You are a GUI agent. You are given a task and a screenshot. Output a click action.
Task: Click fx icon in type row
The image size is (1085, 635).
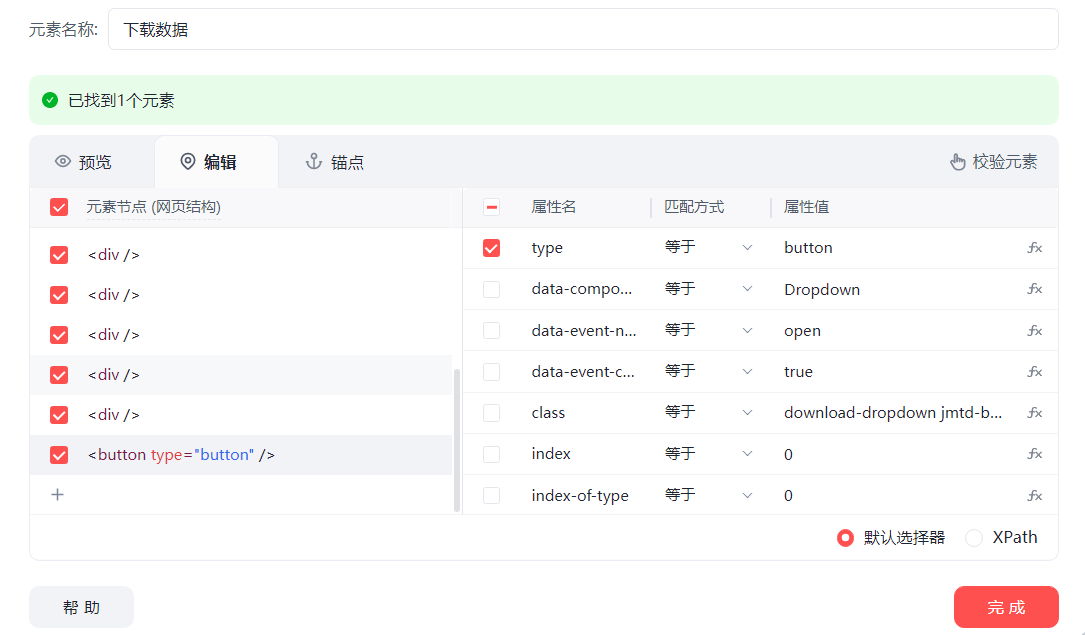[1034, 248]
